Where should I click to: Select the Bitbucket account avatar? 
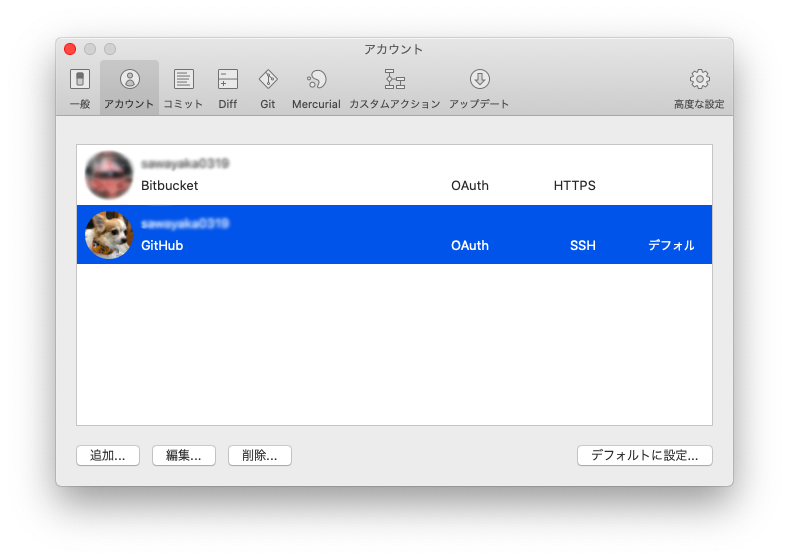click(109, 175)
